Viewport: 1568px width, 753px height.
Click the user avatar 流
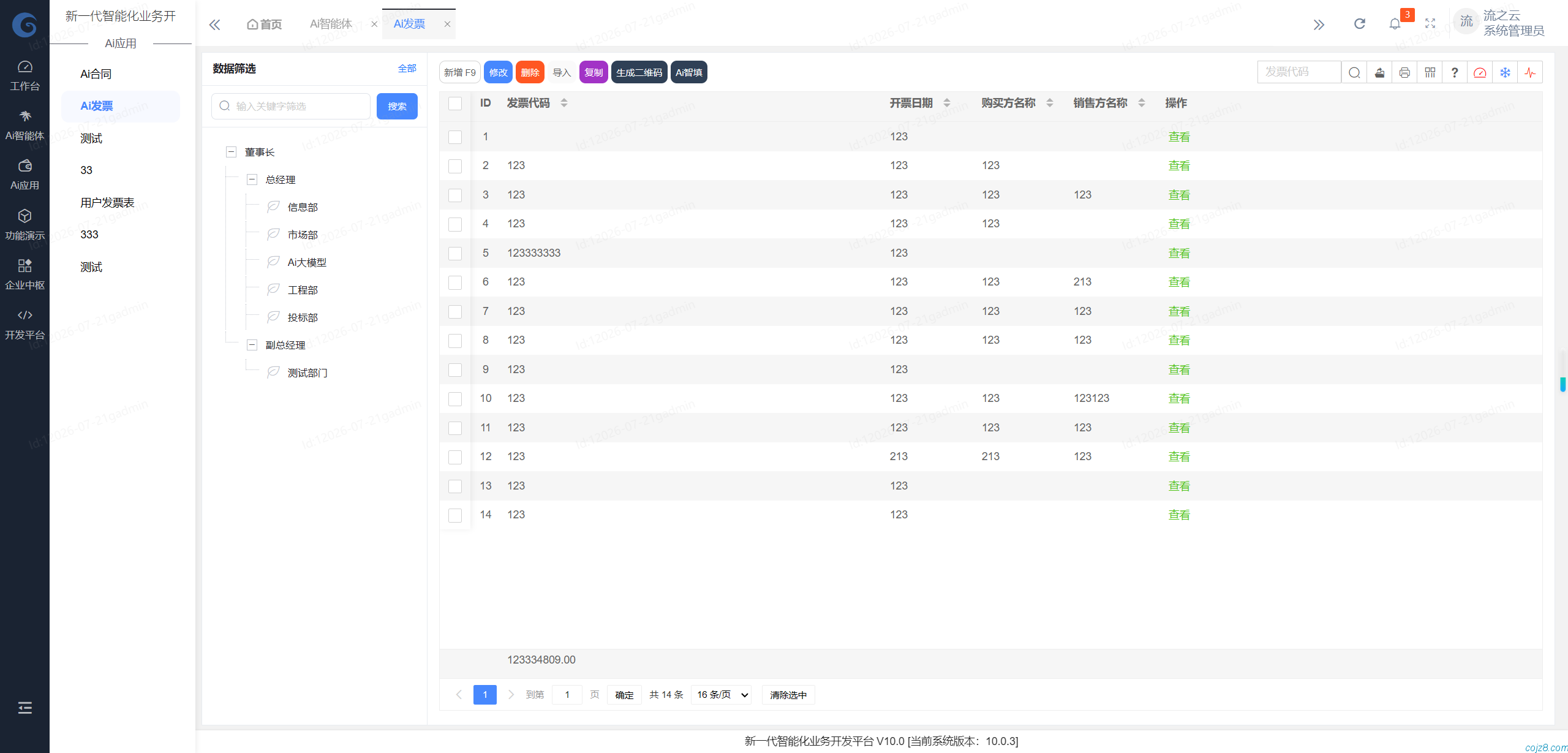tap(1466, 22)
